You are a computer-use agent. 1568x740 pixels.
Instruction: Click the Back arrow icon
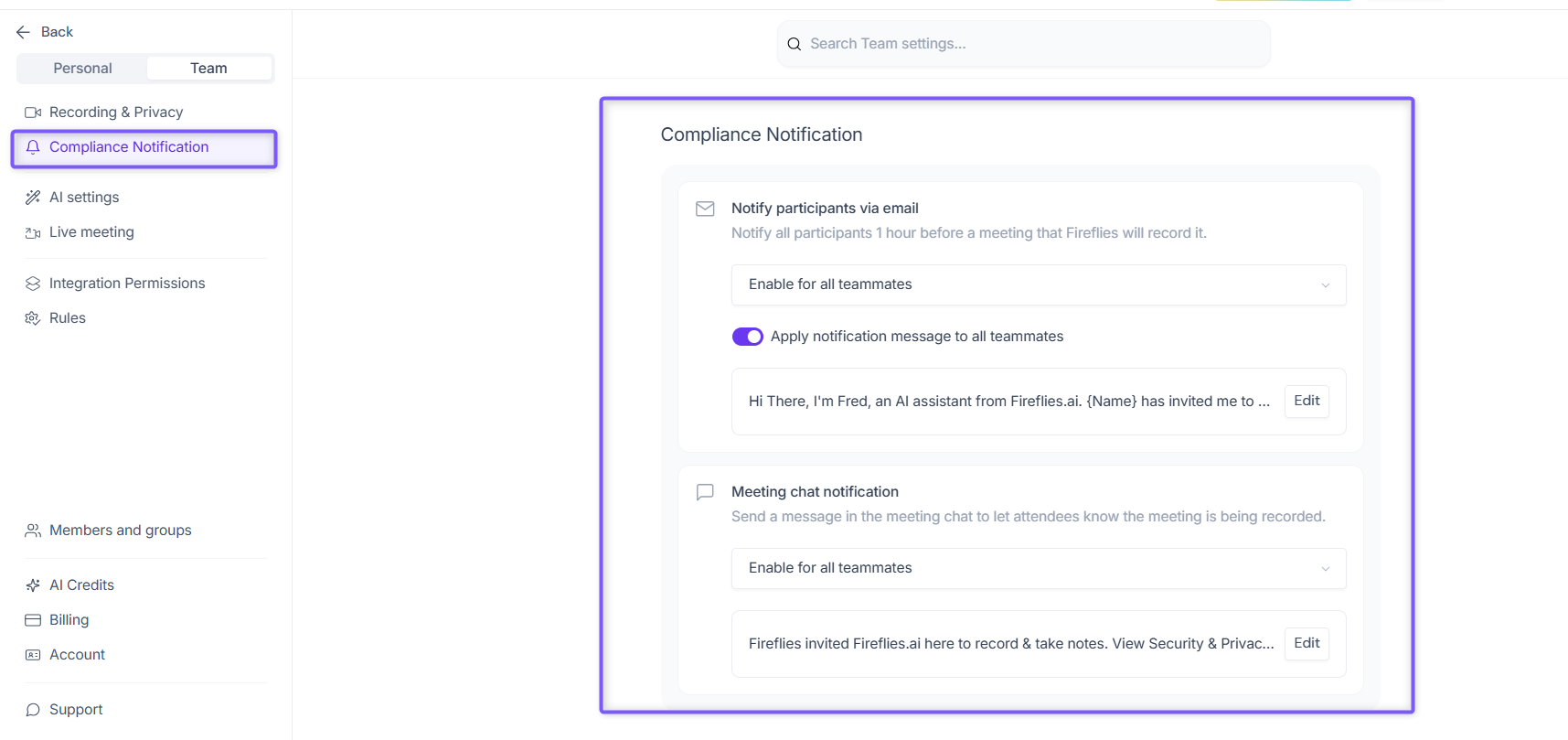[23, 32]
